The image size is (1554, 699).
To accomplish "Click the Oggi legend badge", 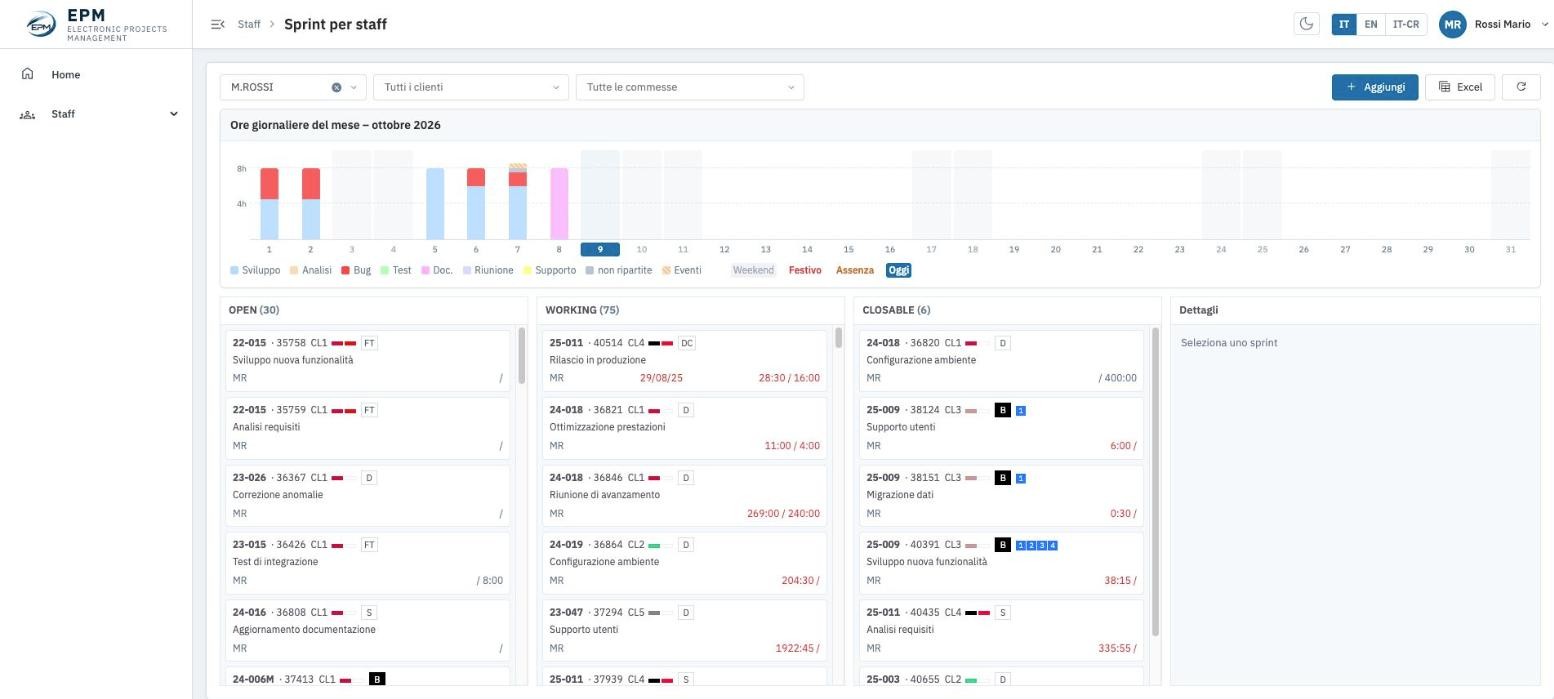I will [x=899, y=271].
